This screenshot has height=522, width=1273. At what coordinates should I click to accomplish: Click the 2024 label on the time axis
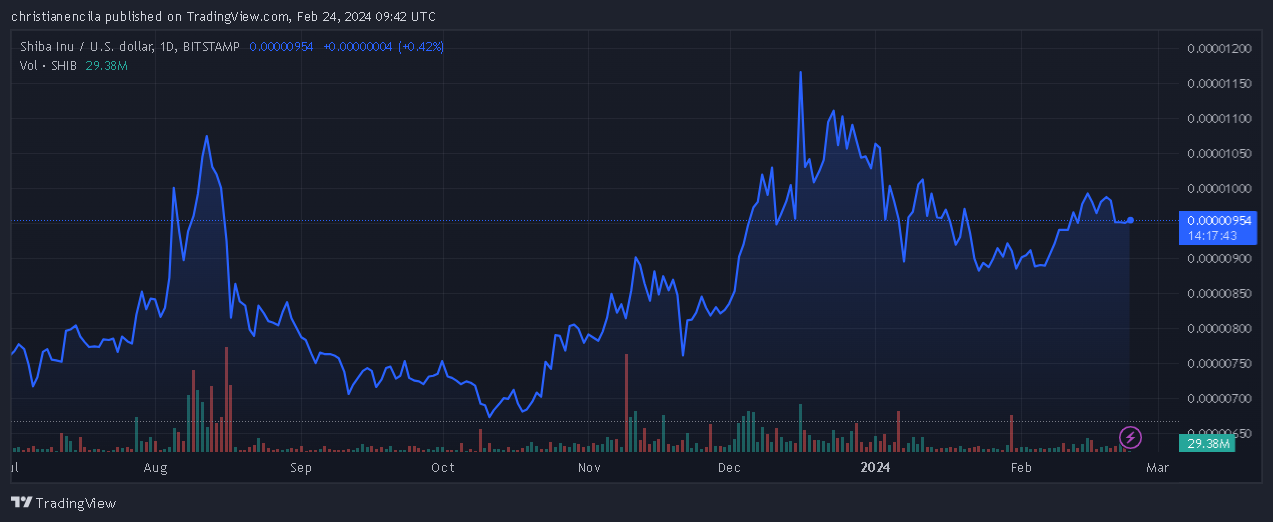click(875, 467)
